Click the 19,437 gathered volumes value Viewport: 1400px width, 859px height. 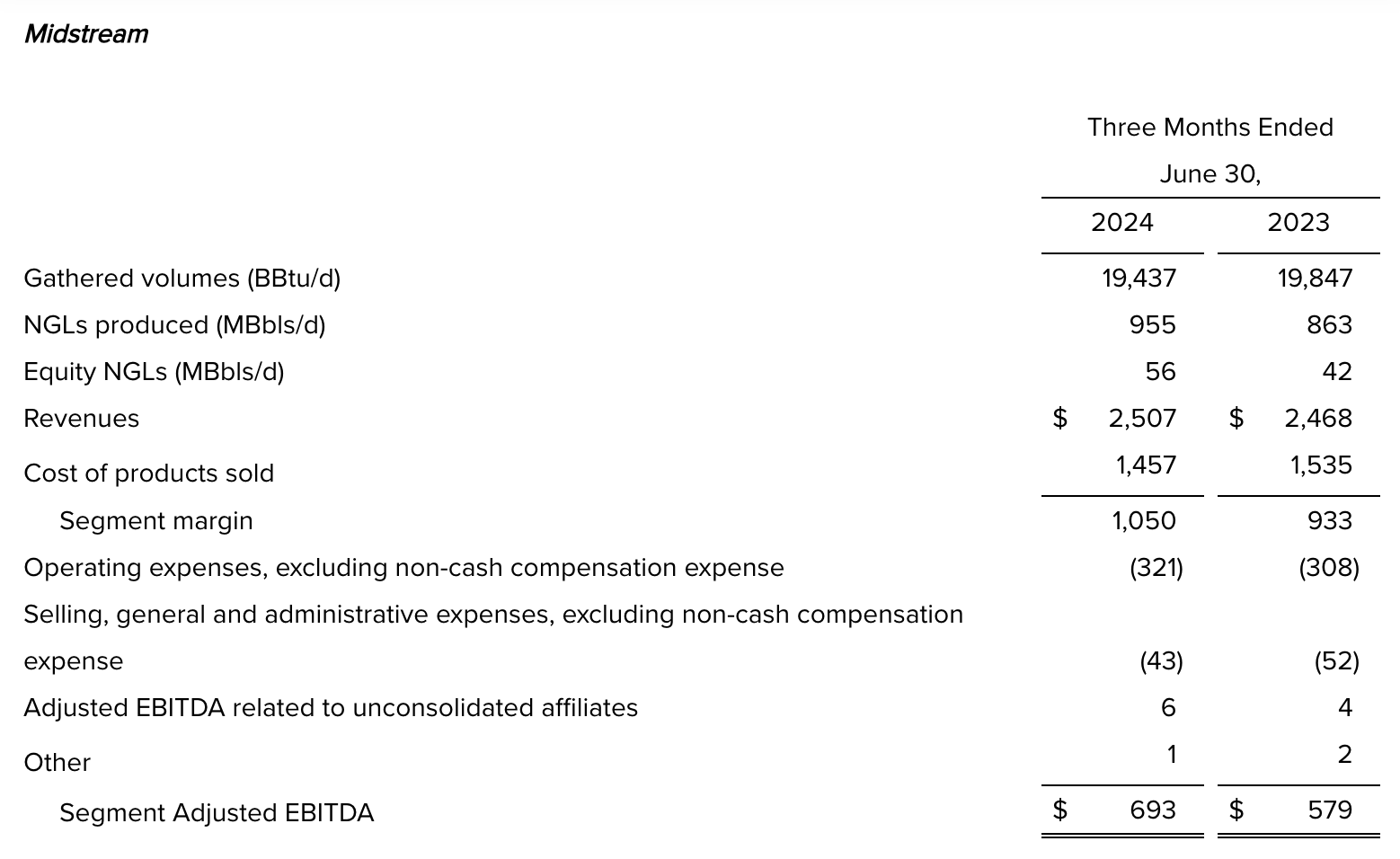tap(1139, 279)
